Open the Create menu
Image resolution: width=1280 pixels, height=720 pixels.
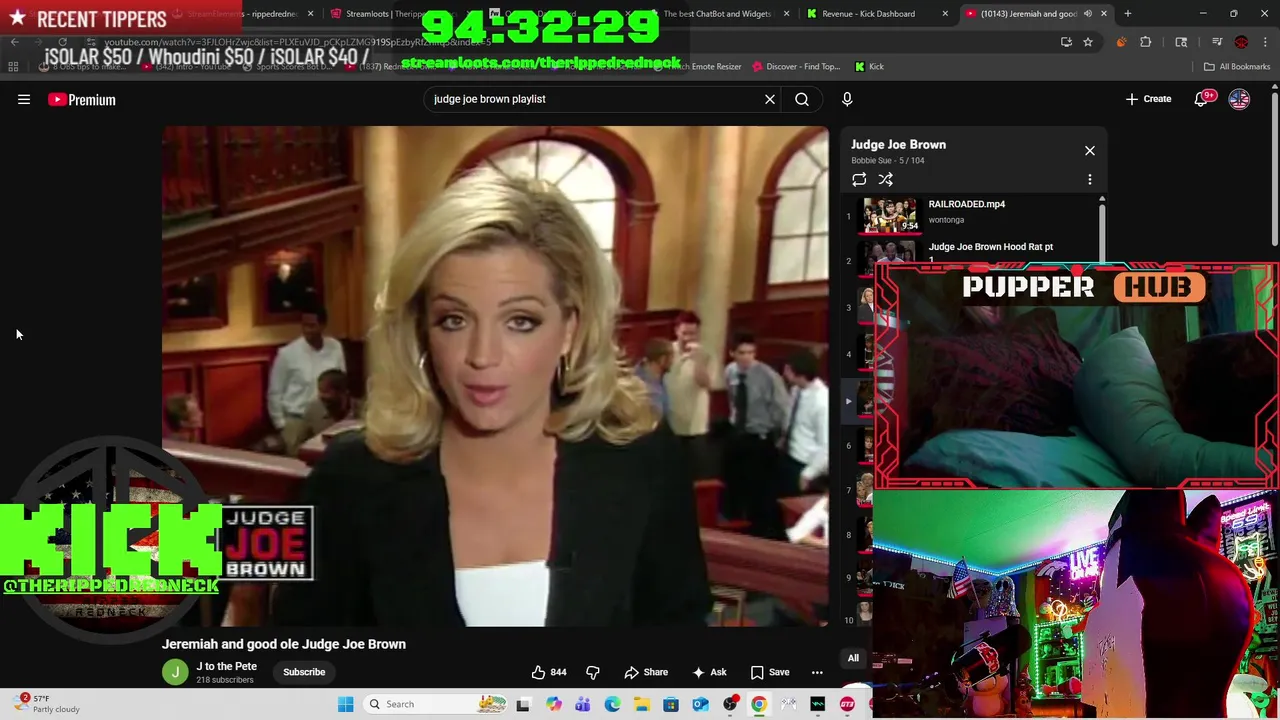point(1148,99)
